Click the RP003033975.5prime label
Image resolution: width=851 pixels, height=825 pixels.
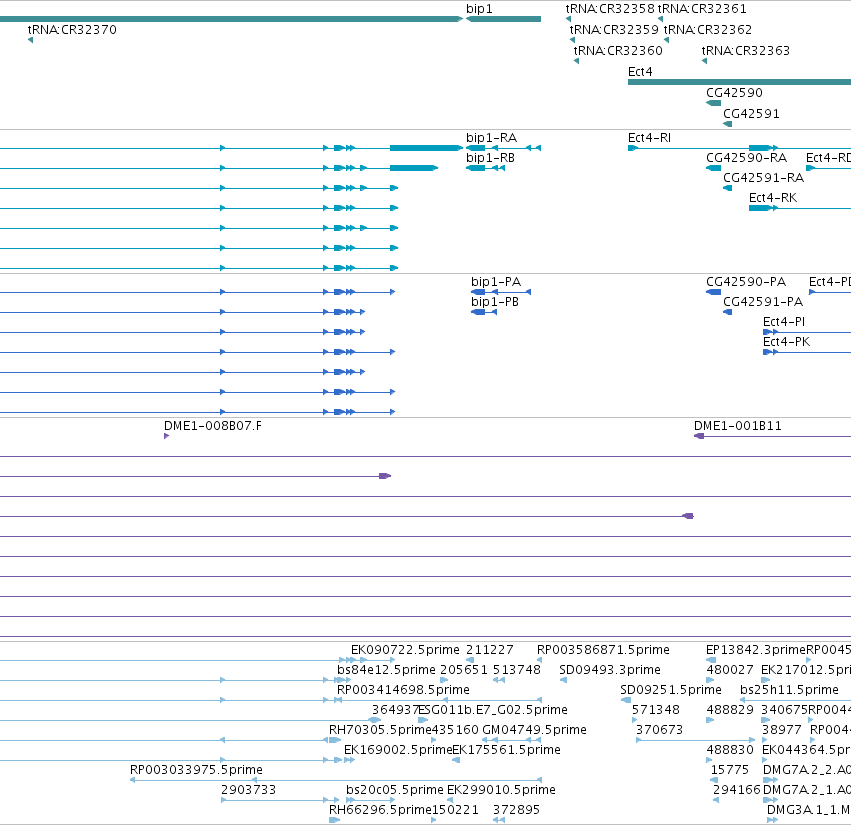[196, 770]
